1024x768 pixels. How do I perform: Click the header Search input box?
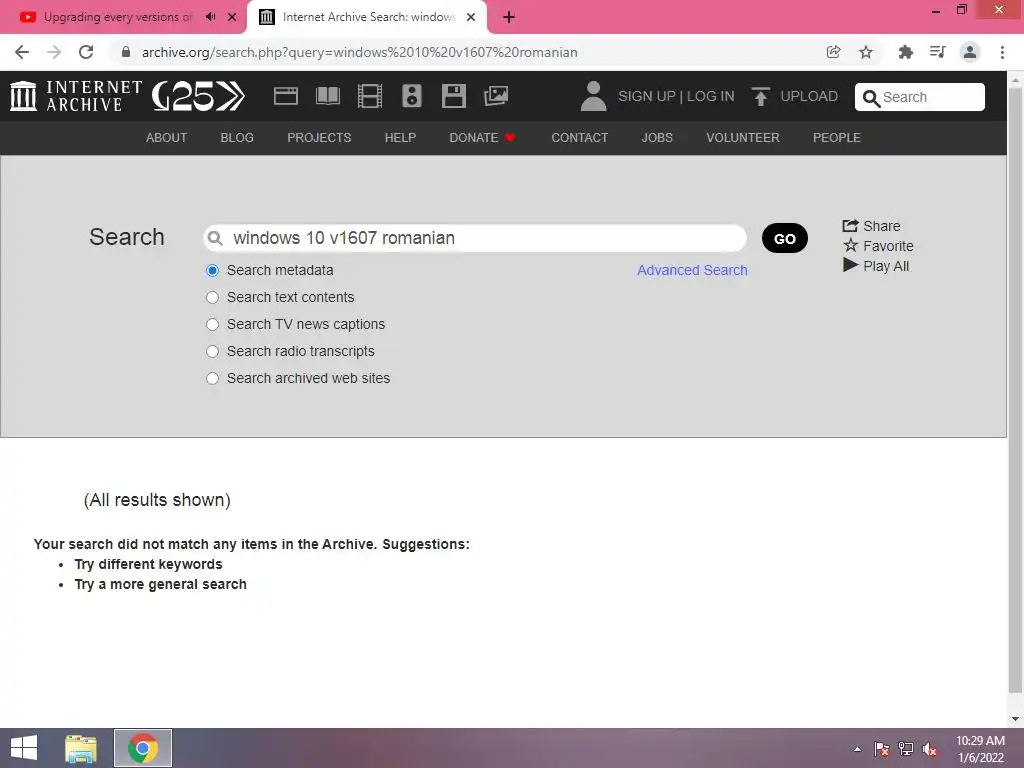tap(920, 97)
